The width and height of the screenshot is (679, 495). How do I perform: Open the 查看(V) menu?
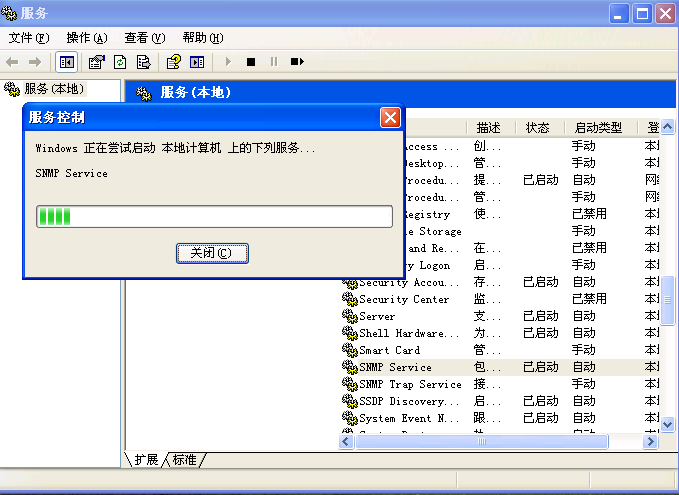[145, 38]
